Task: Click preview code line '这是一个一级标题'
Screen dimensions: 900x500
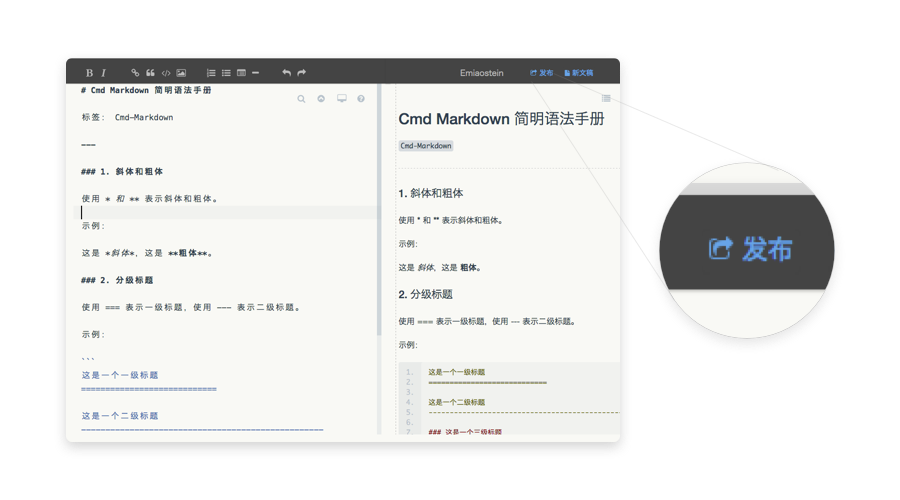Action: point(456,372)
